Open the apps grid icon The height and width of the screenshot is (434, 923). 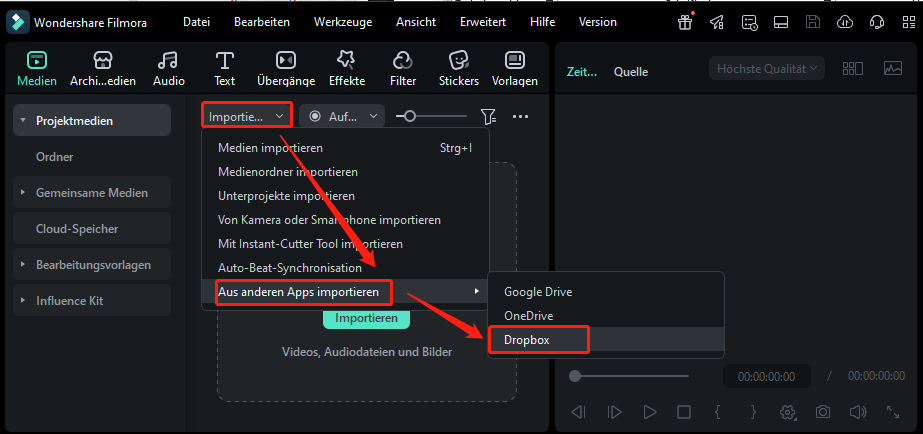click(x=909, y=22)
